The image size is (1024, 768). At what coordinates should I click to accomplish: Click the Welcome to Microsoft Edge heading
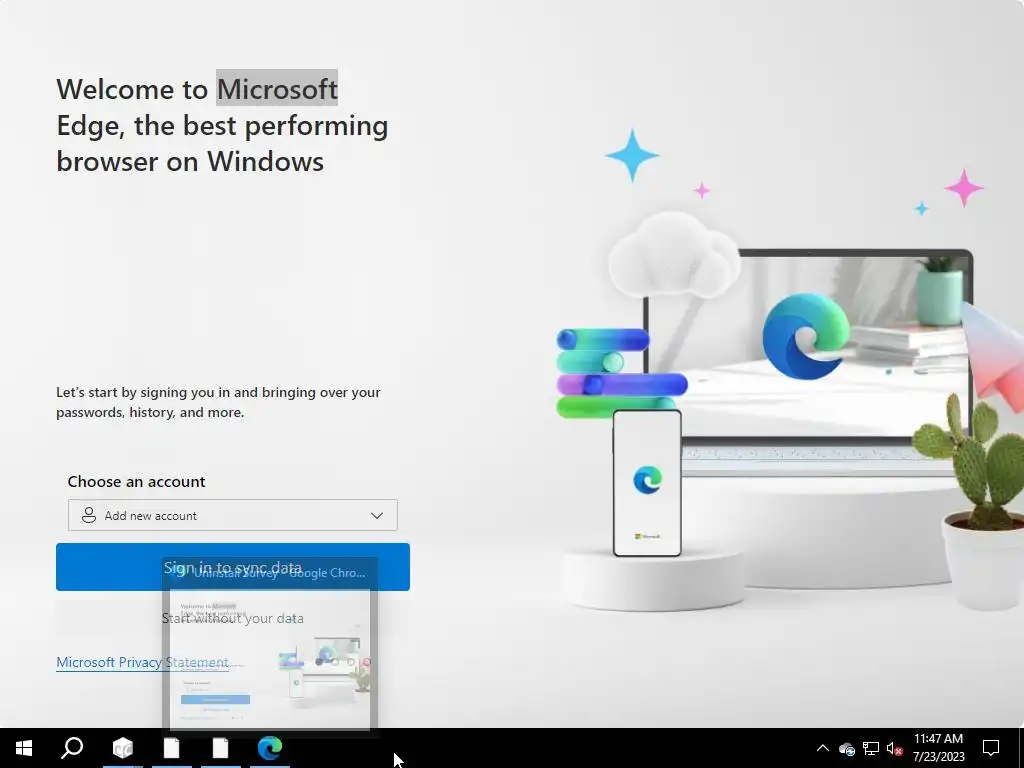222,125
